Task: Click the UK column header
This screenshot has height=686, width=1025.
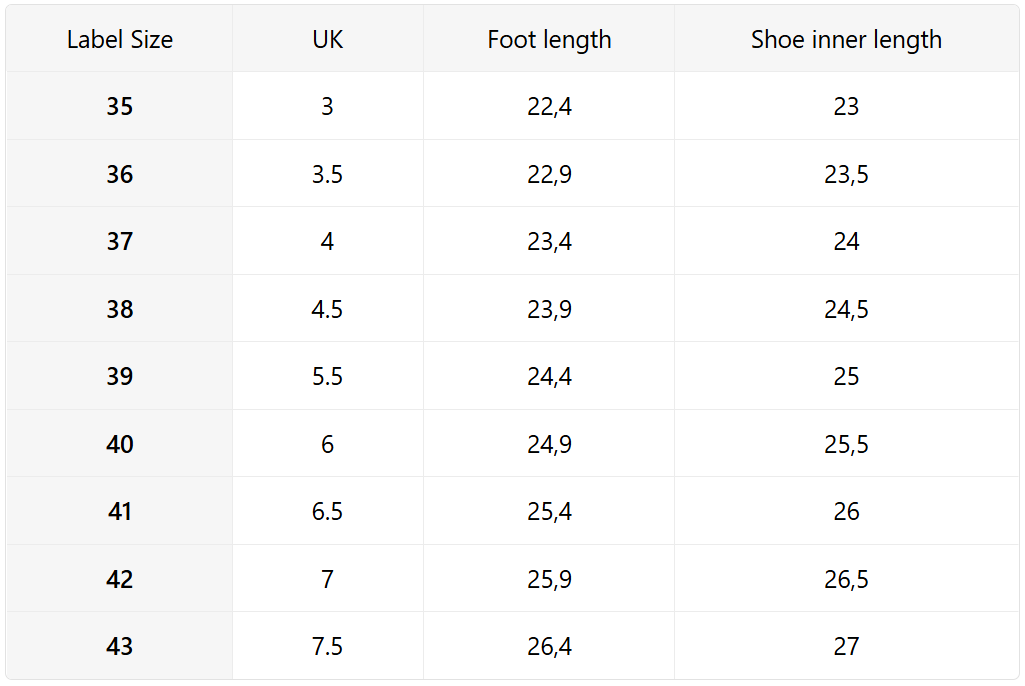Action: [328, 40]
